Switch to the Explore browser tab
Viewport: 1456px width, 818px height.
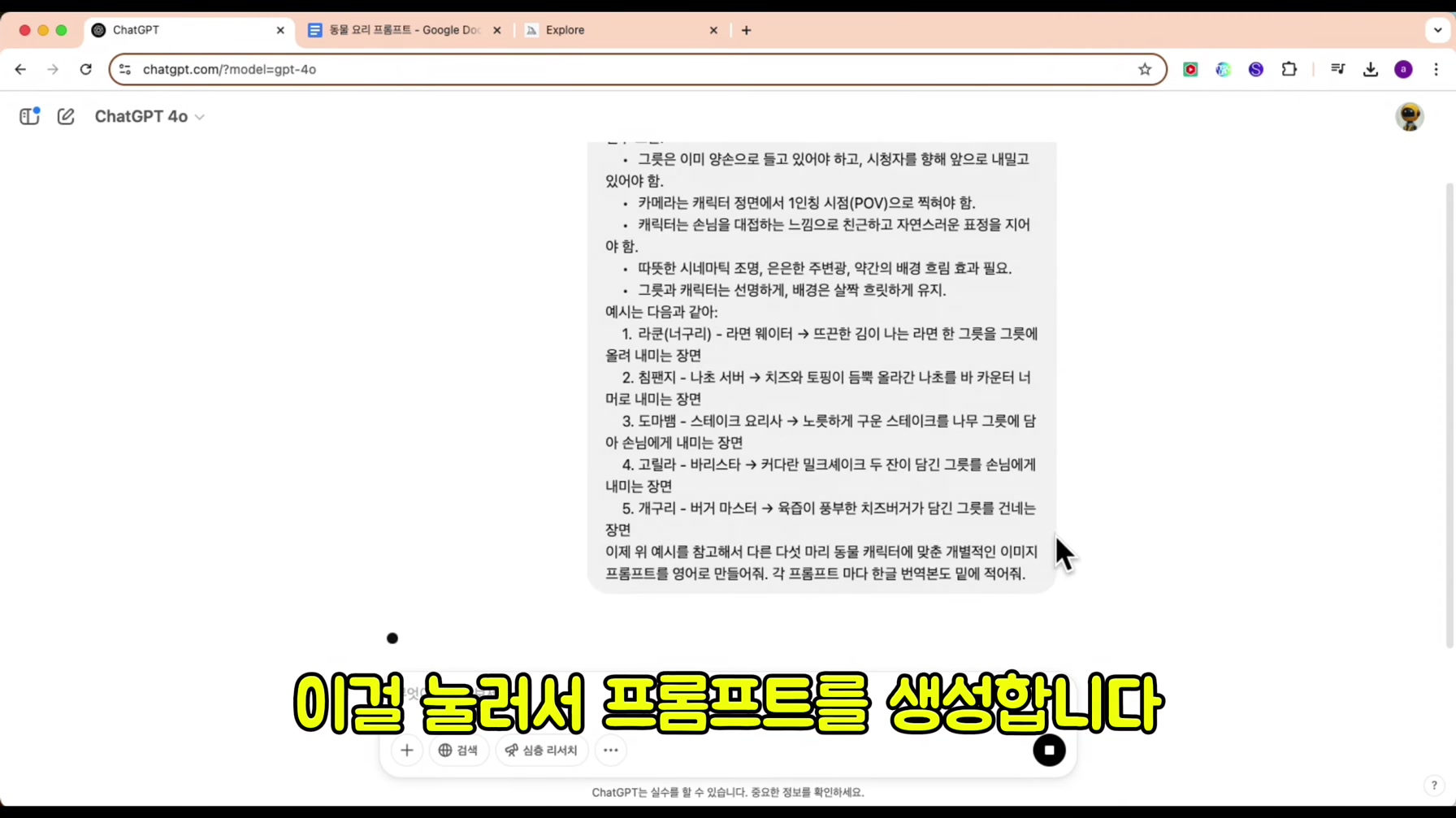click(622, 30)
